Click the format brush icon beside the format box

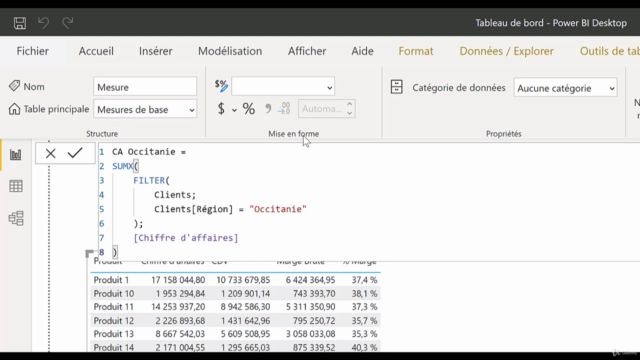[x=221, y=86]
